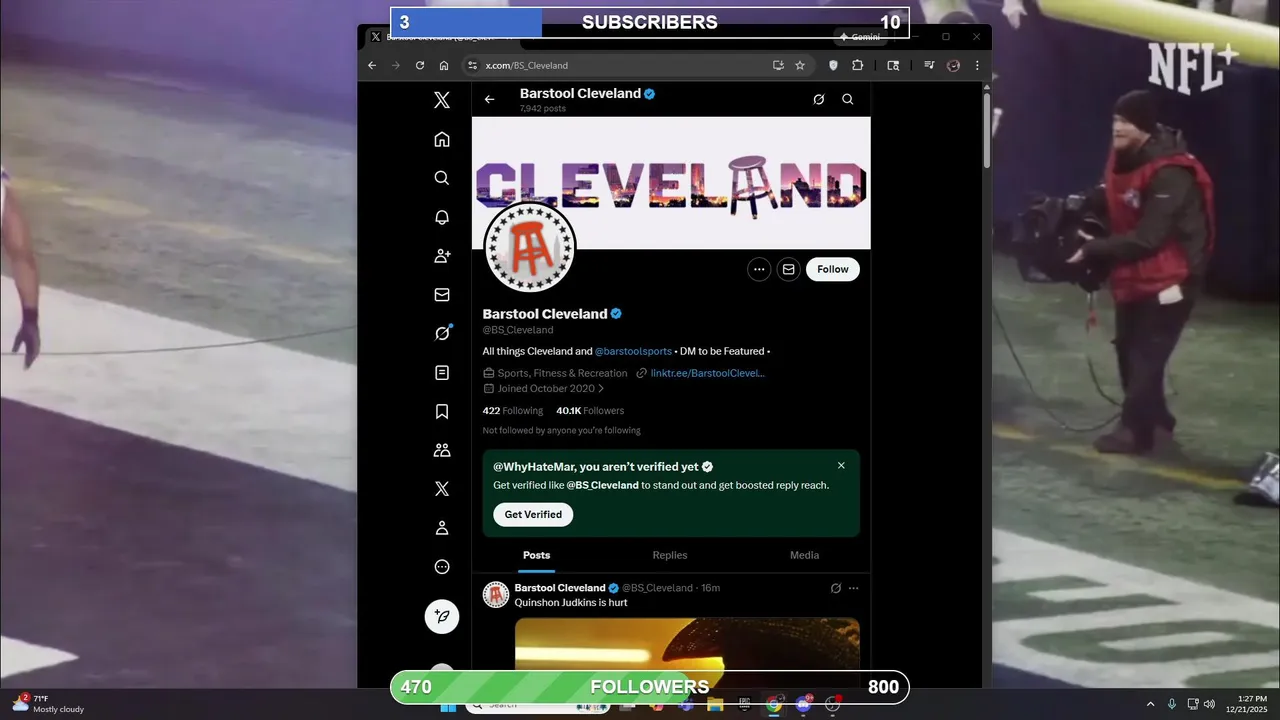View 422 Following list

[x=512, y=411]
